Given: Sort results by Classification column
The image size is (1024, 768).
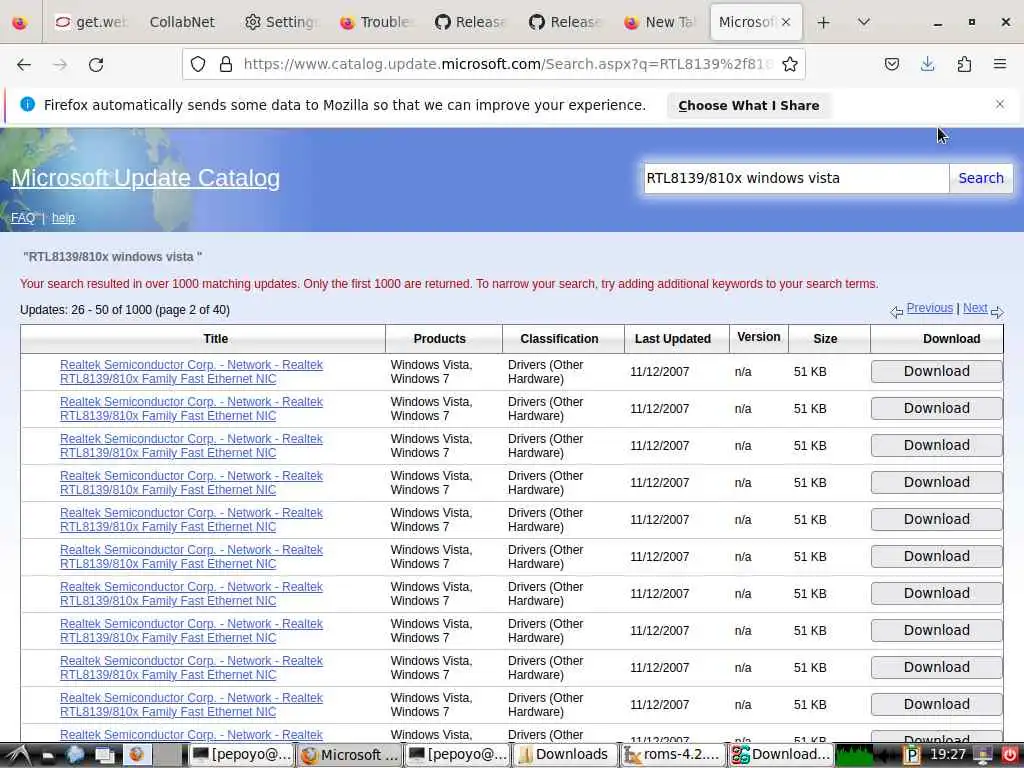Looking at the screenshot, I should pyautogui.click(x=559, y=338).
